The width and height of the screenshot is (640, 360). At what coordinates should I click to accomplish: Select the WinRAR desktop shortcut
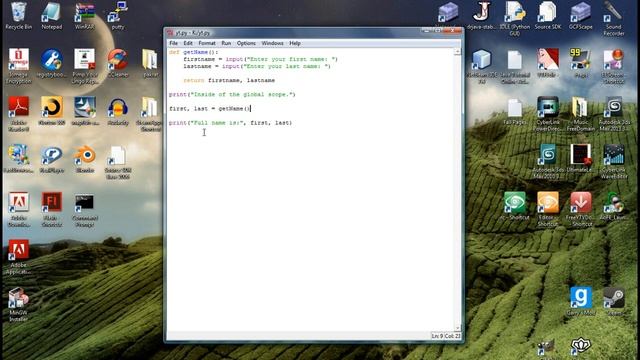[84, 16]
